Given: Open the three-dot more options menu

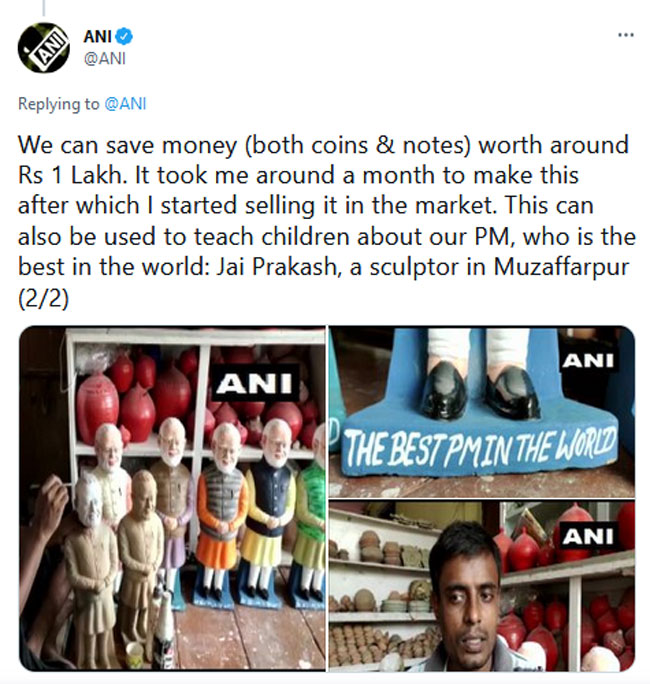Looking at the screenshot, I should coord(626,35).
